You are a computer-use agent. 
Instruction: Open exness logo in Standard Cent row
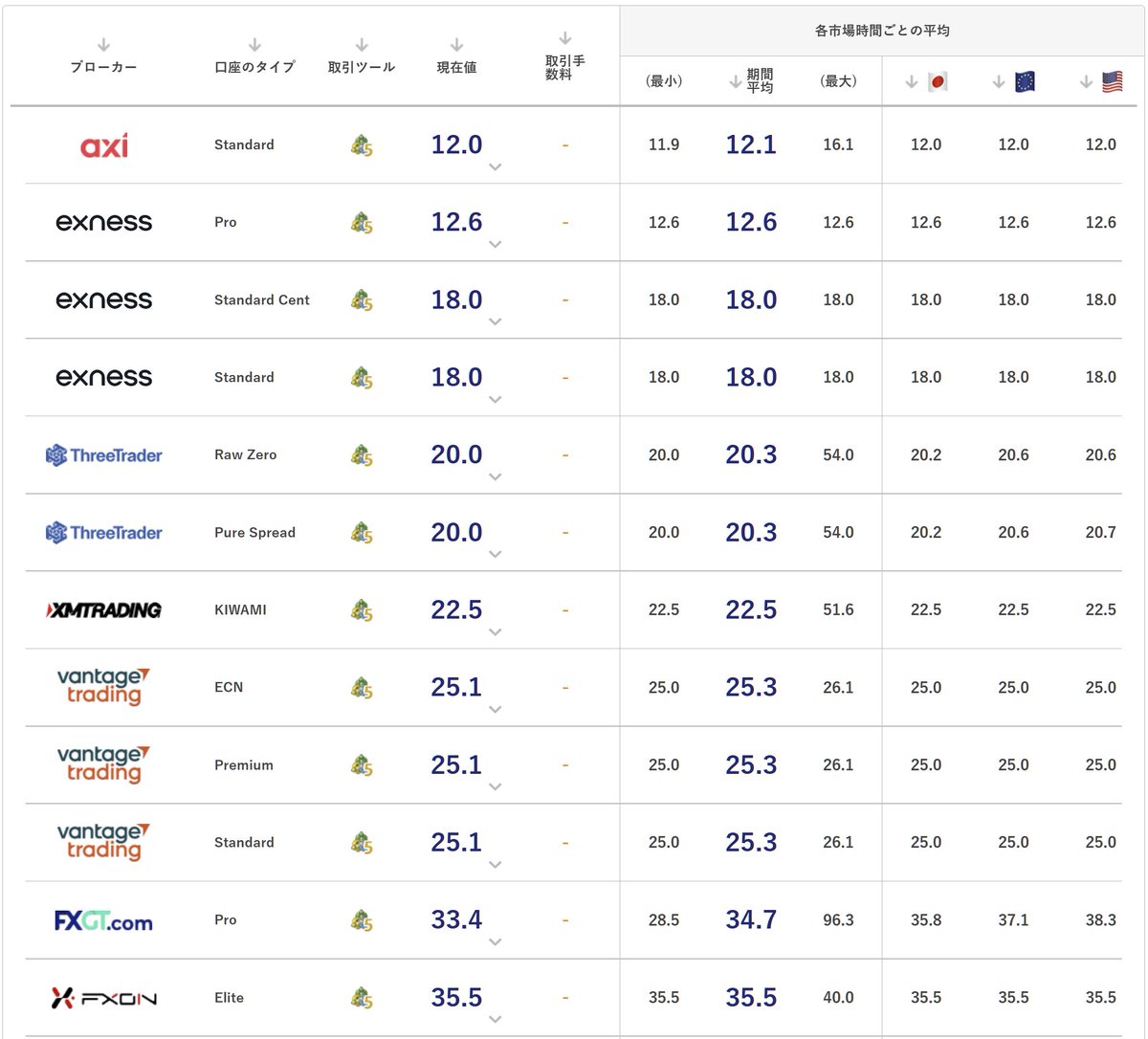[x=104, y=299]
